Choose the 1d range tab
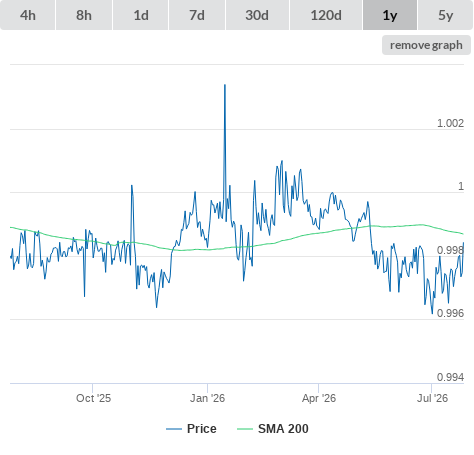The image size is (474, 455). coord(141,15)
